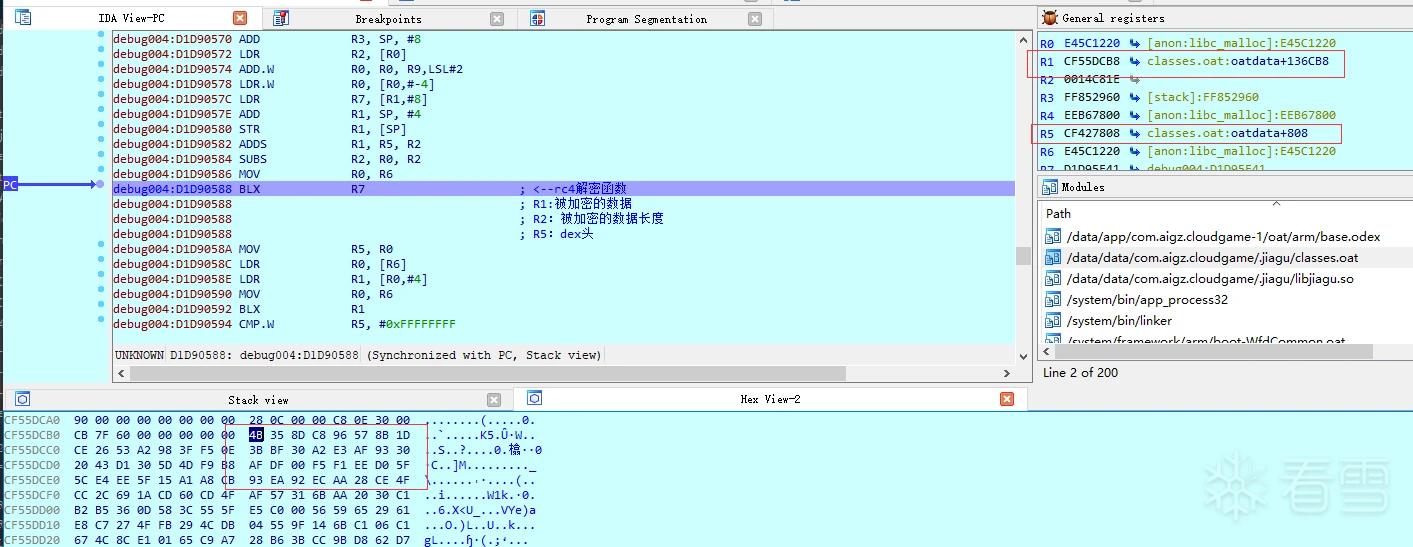Click the Hex View-2 tab icon

(x=534, y=399)
